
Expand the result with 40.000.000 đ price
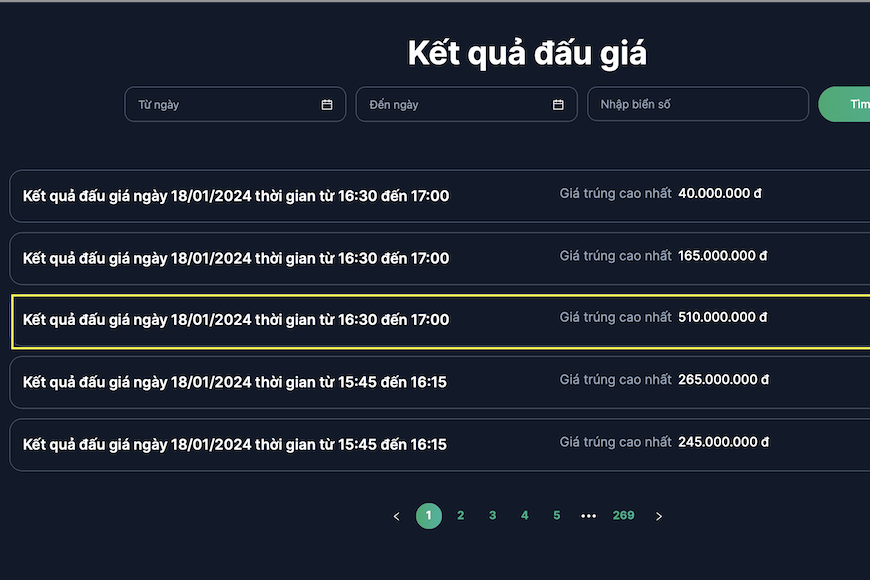(x=440, y=196)
